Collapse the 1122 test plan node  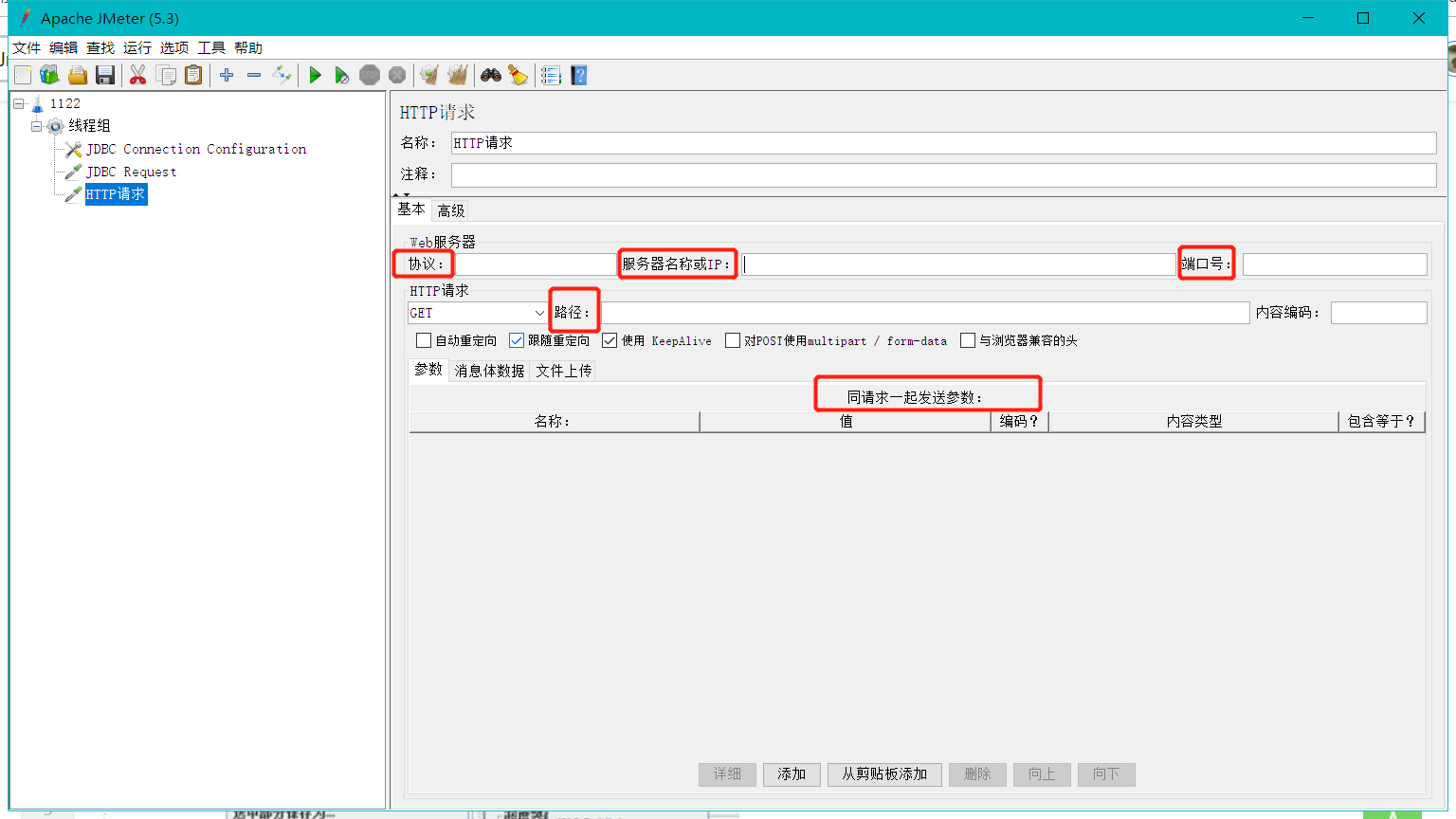point(19,103)
